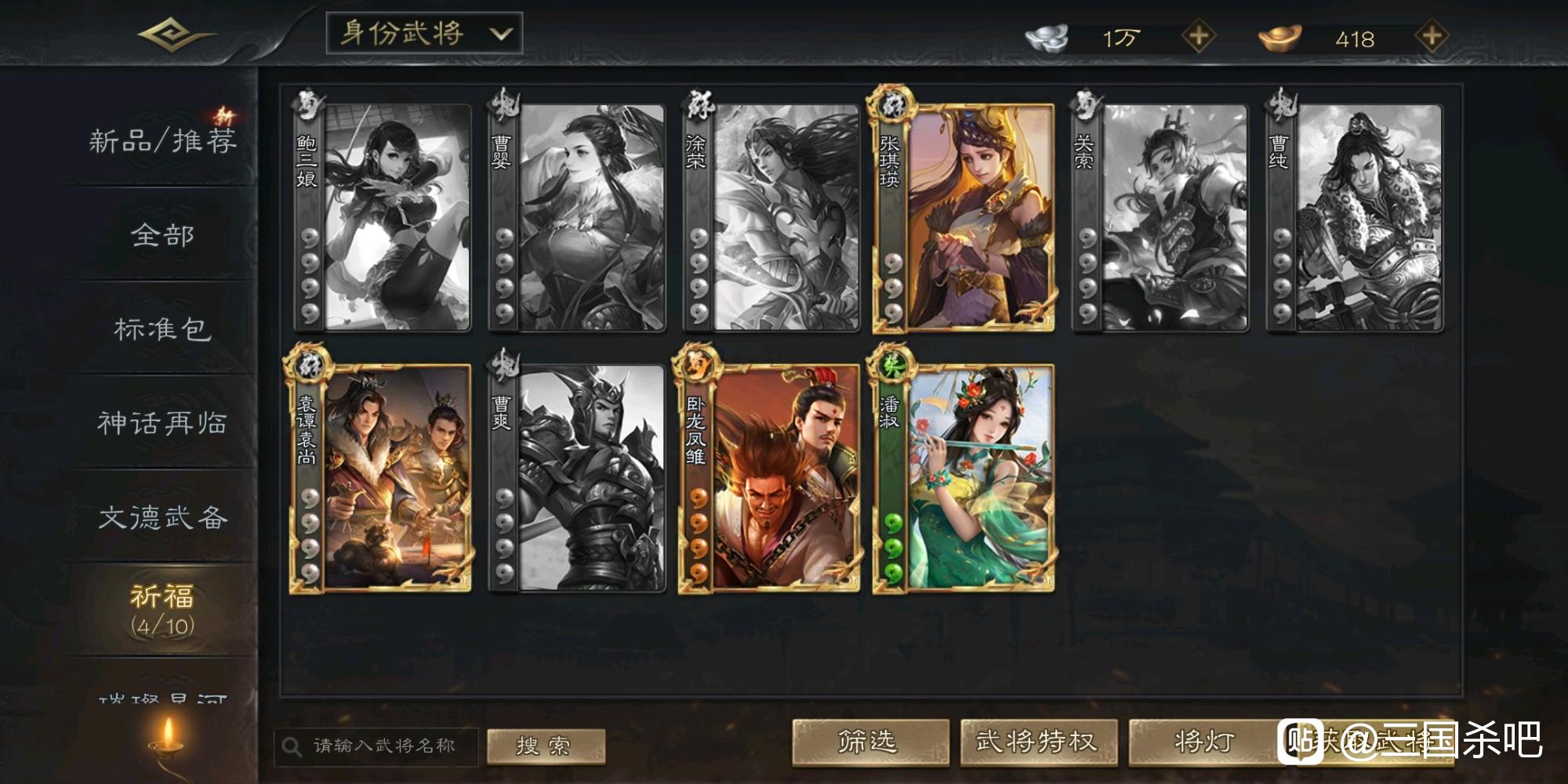1568x784 pixels.
Task: Click the 将灯 button
Action: (x=1205, y=742)
